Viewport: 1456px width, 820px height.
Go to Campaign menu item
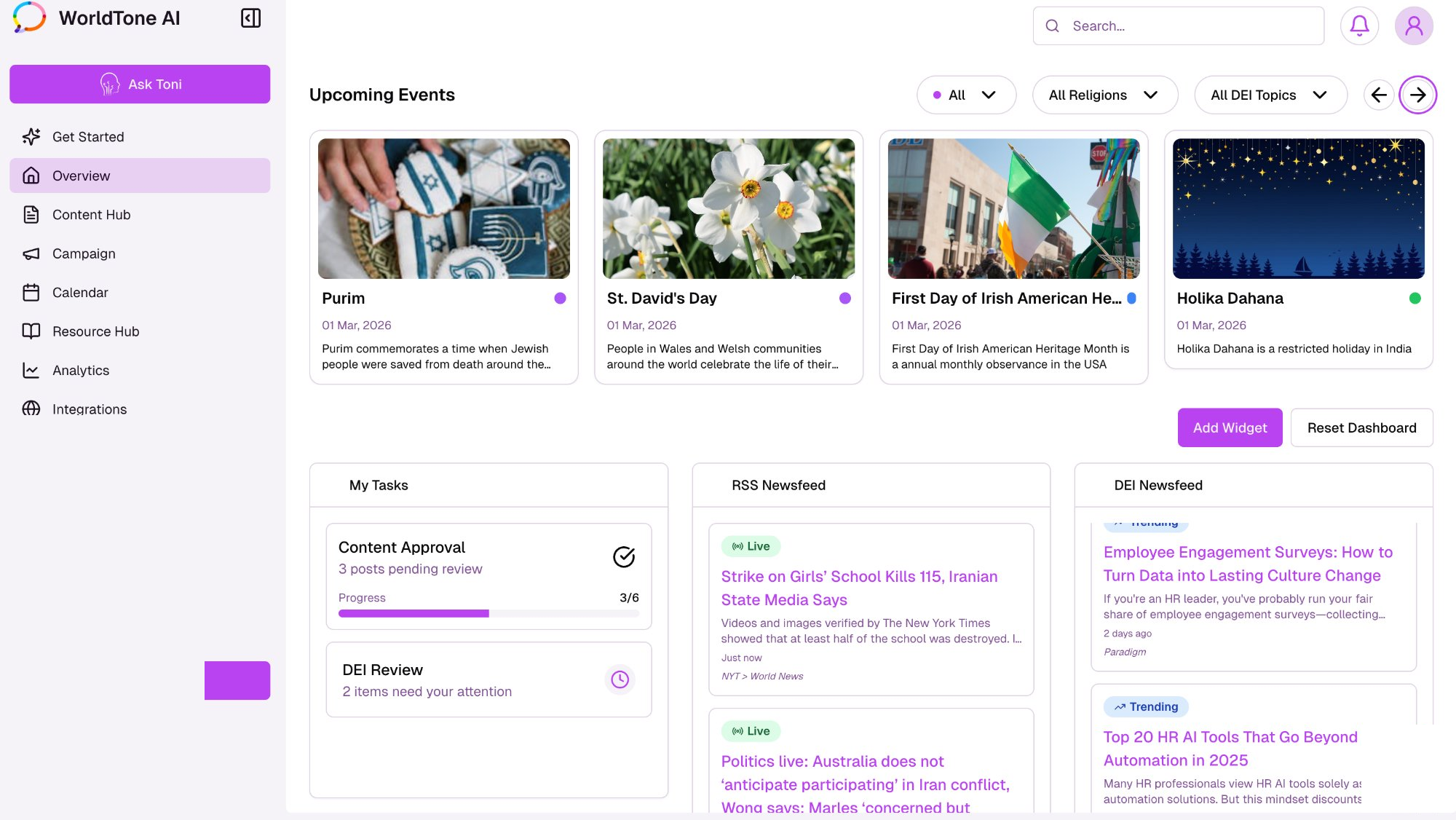click(140, 253)
